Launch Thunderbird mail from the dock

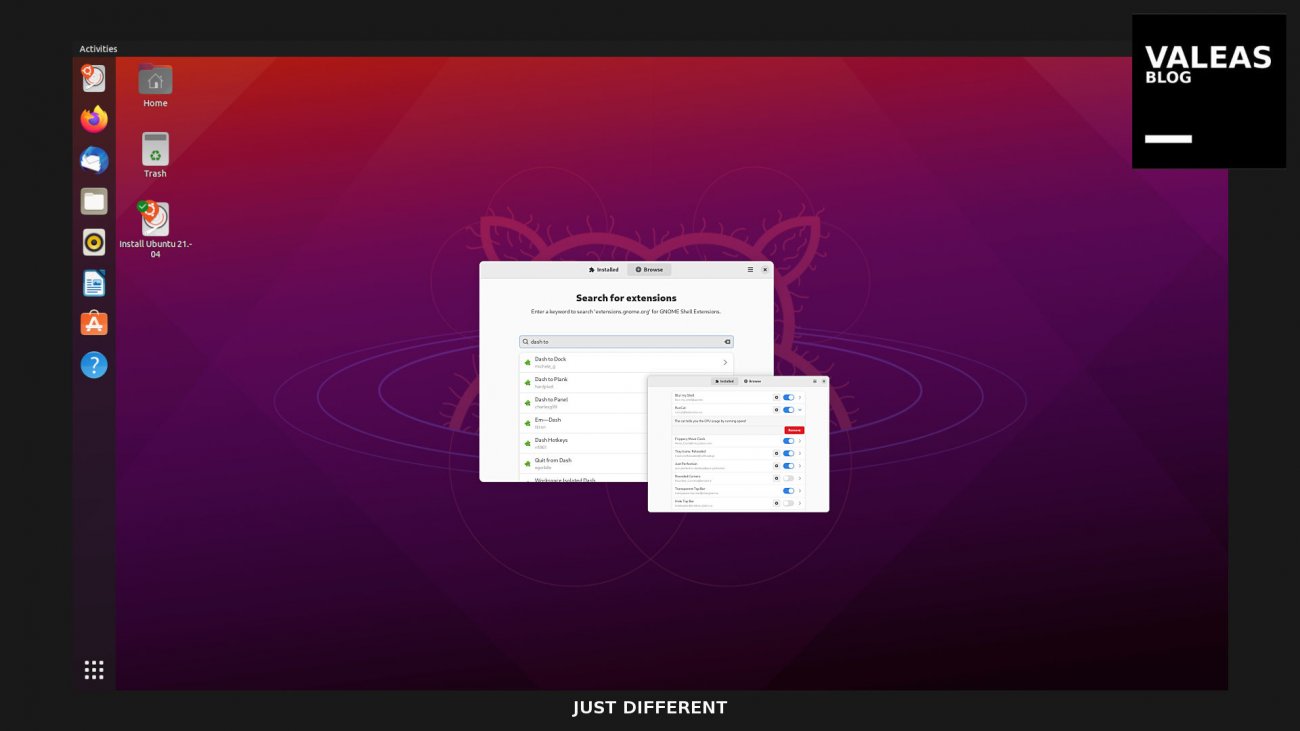pos(94,160)
